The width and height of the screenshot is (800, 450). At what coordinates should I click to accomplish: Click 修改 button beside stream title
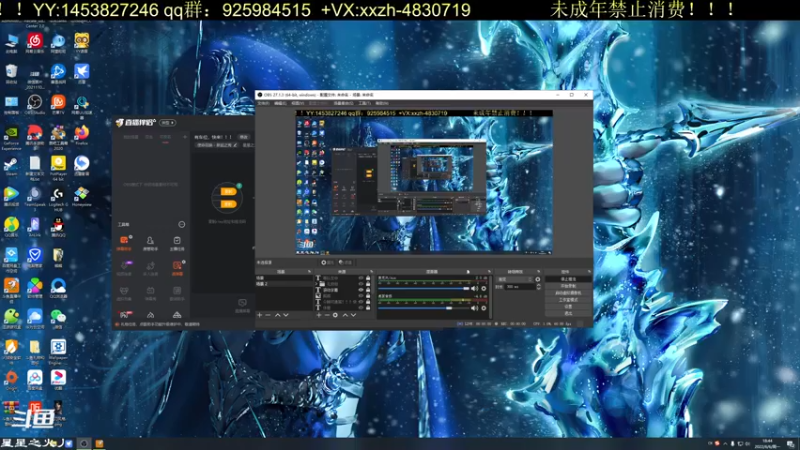click(x=244, y=137)
